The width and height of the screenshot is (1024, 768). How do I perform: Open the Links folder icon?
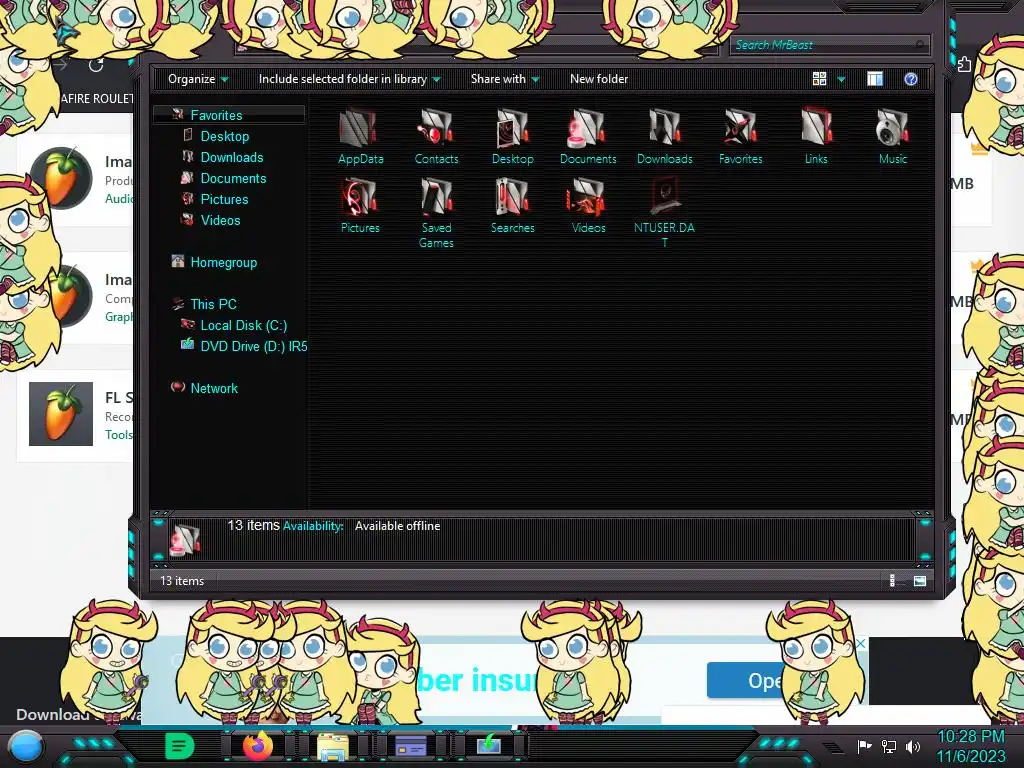pyautogui.click(x=816, y=128)
